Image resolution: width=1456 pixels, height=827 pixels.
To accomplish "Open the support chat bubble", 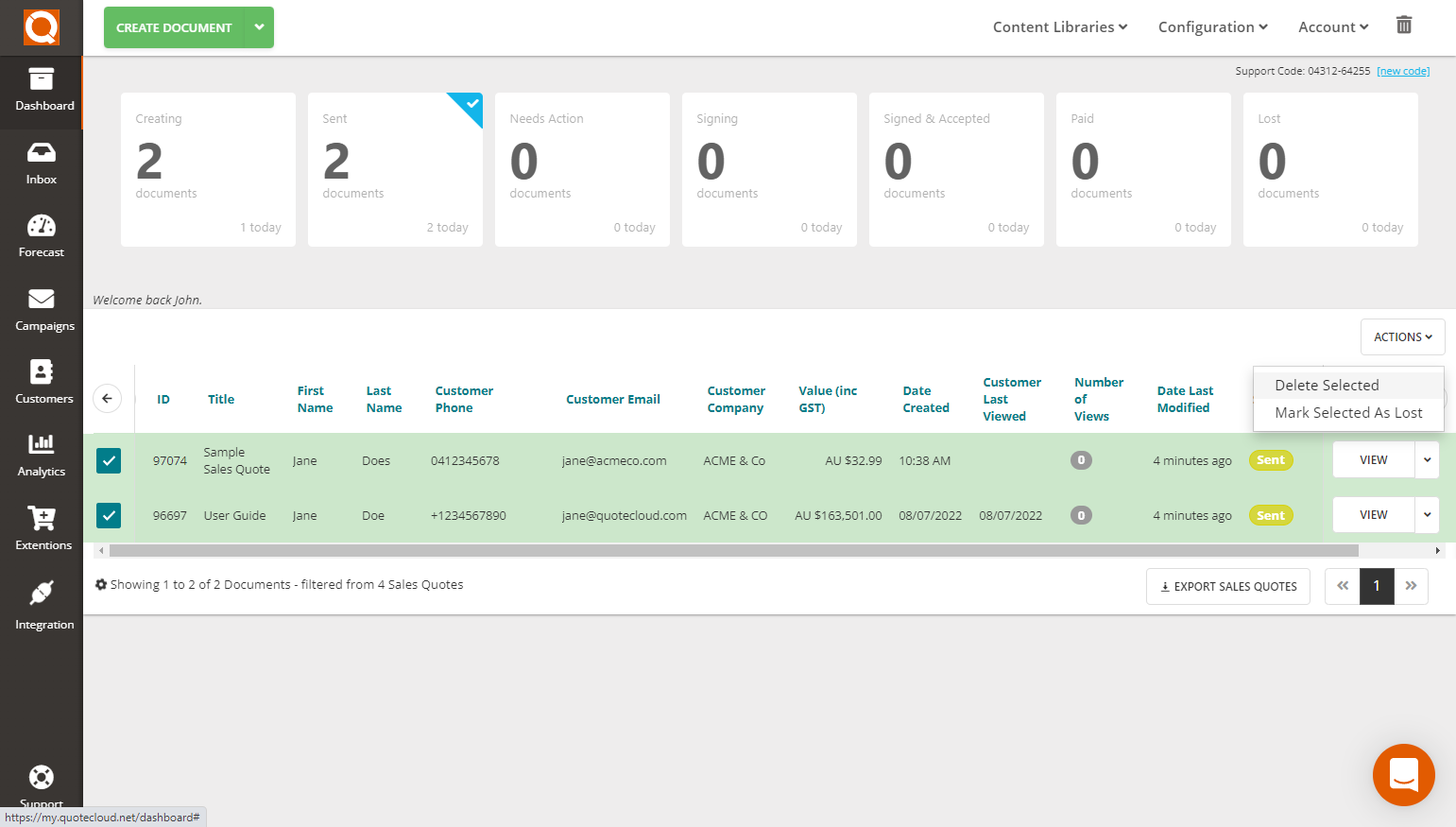I will [1404, 775].
